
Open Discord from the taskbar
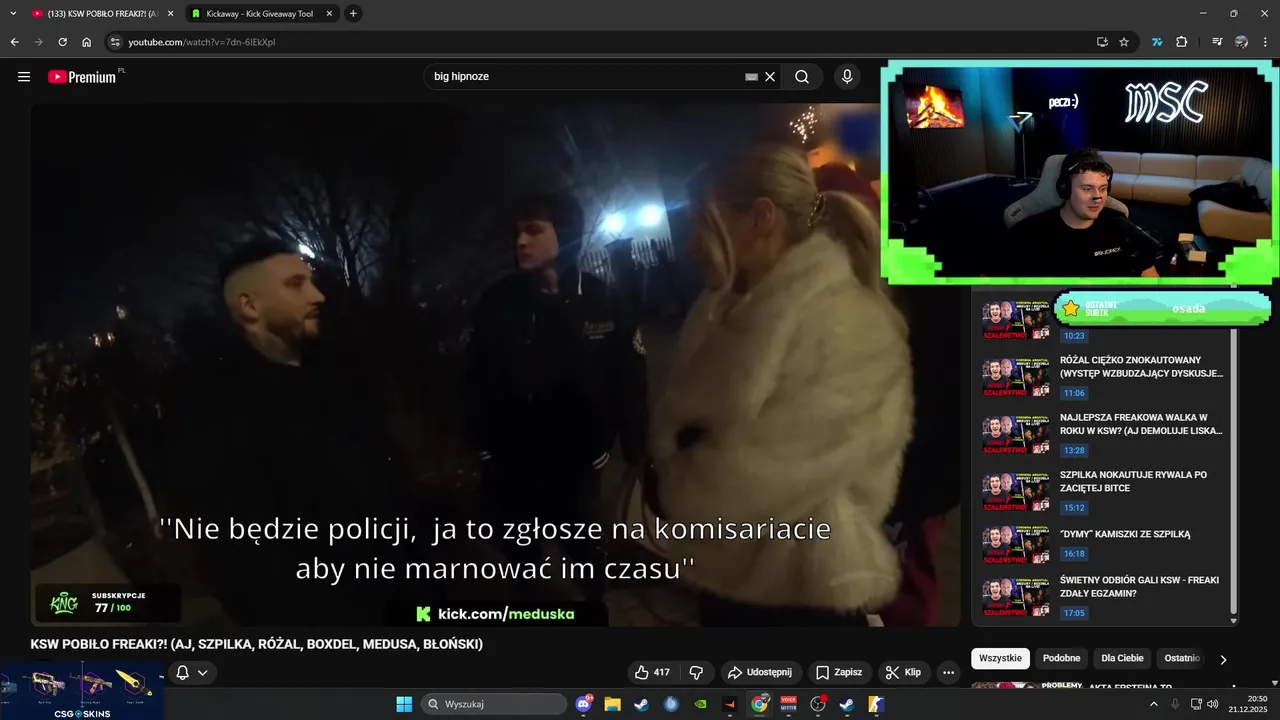(584, 704)
